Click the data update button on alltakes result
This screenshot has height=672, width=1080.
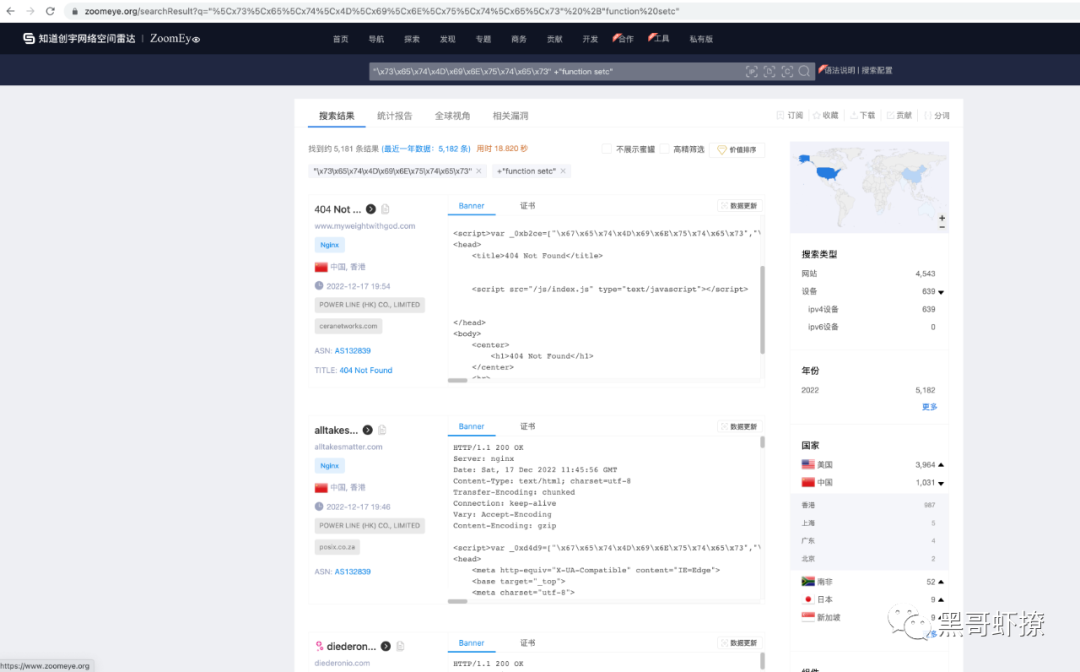click(x=739, y=427)
